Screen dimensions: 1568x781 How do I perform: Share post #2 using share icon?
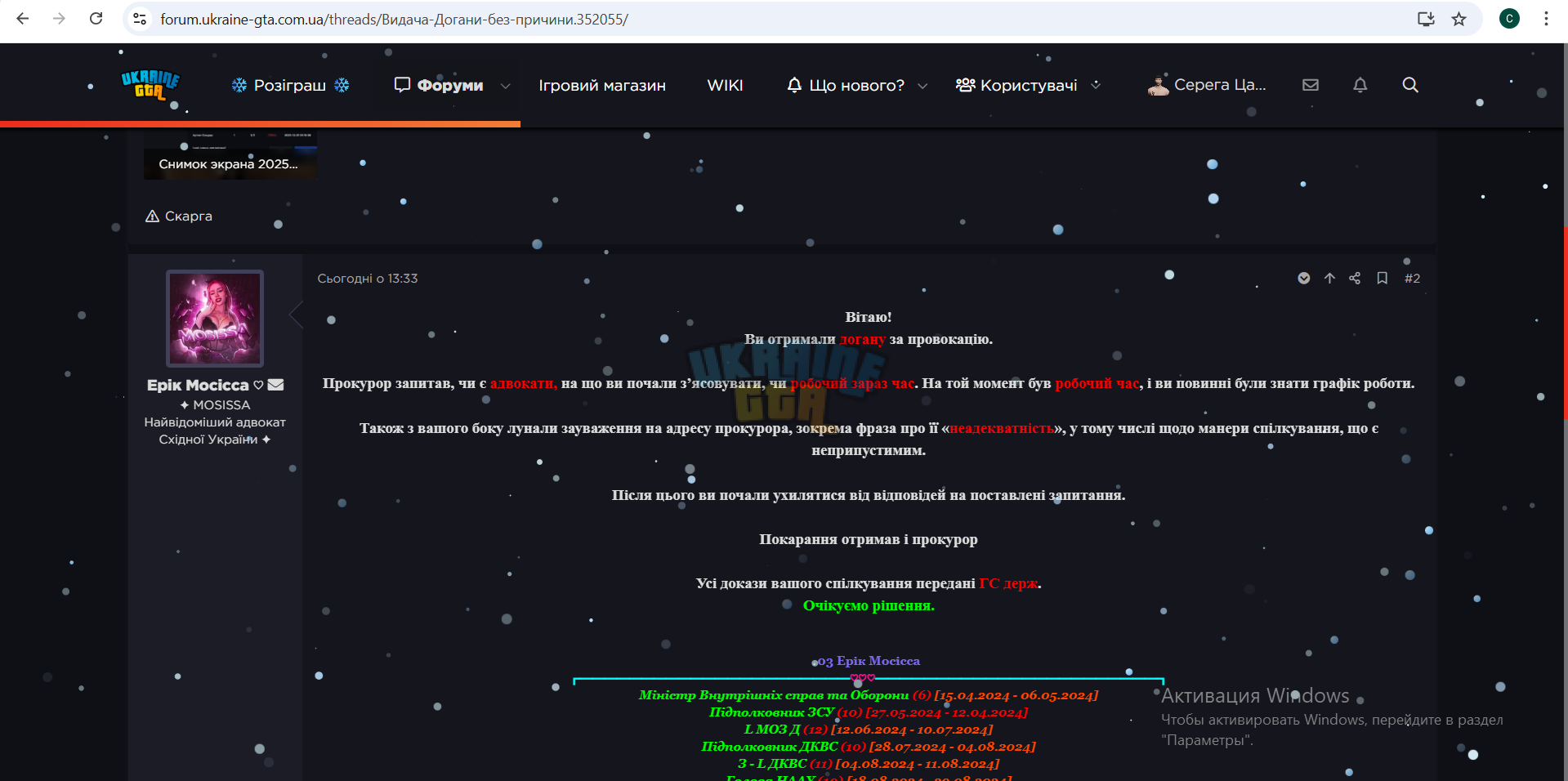[x=1355, y=279]
